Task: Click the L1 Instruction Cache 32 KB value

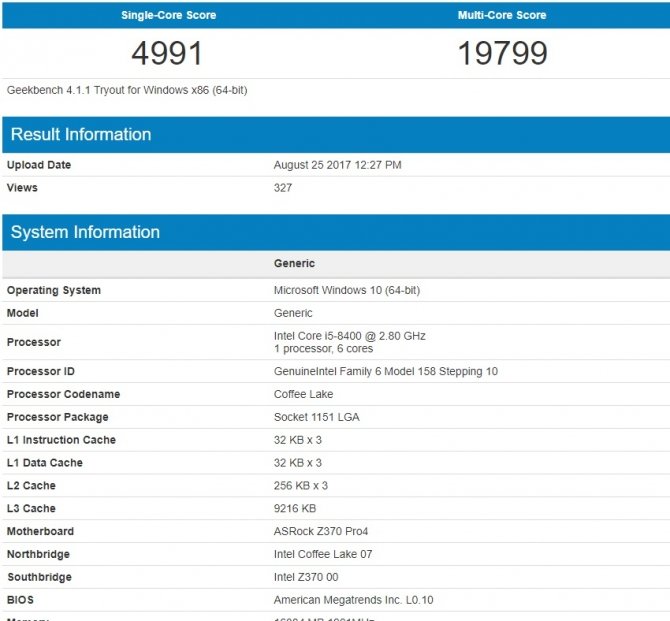Action: 298,440
